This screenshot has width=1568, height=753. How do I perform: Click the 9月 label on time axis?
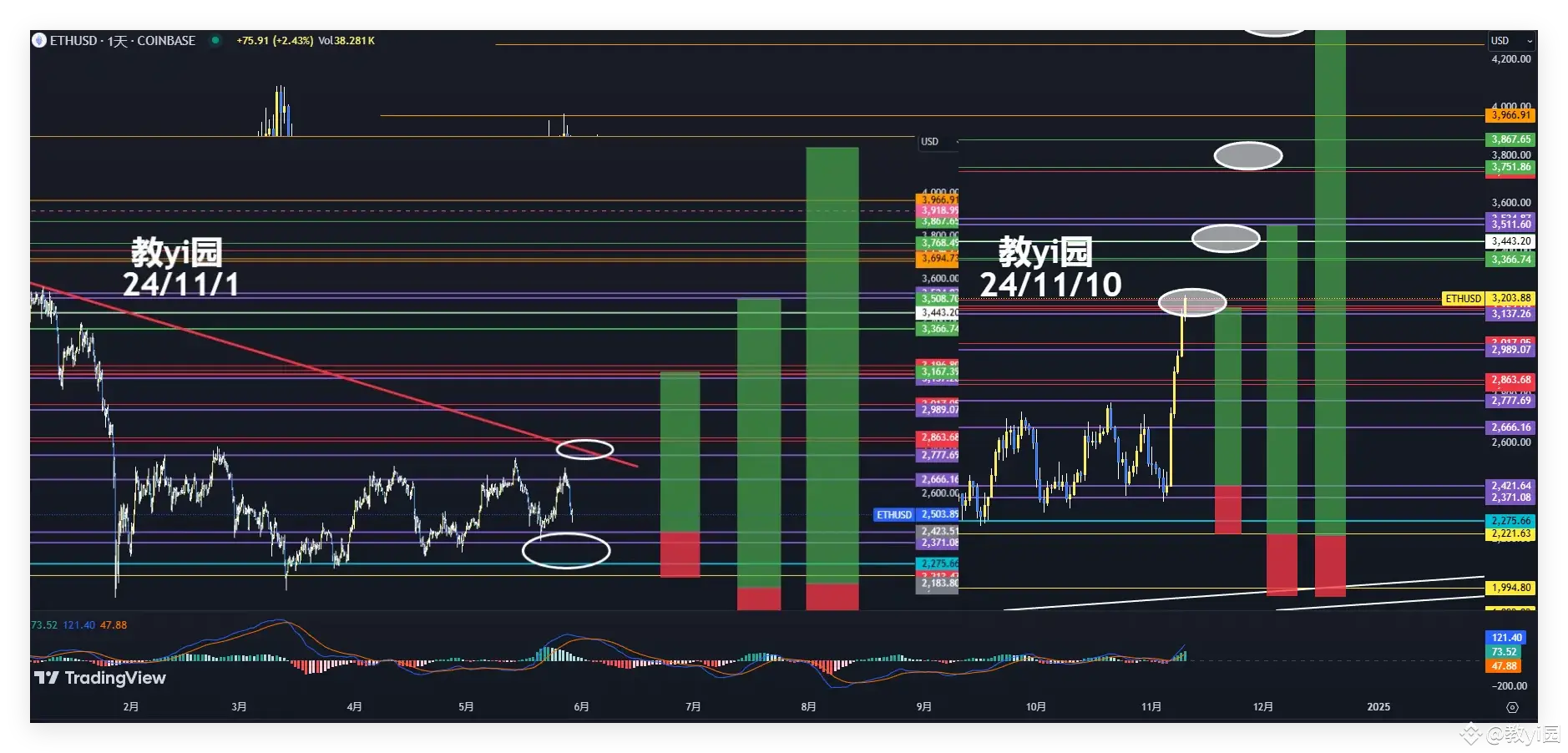(924, 707)
